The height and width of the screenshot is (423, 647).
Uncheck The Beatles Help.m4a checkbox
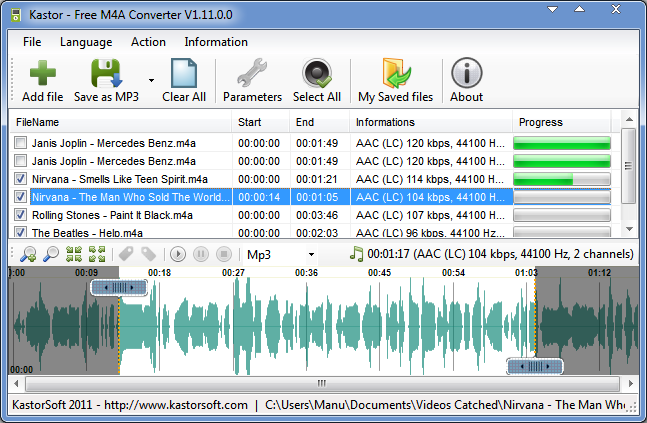tap(20, 232)
